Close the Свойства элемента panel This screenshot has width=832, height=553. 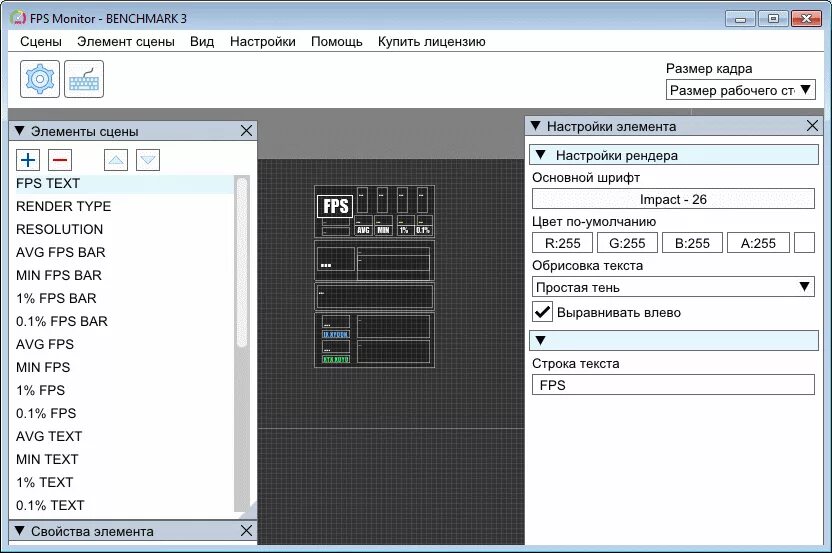(246, 530)
